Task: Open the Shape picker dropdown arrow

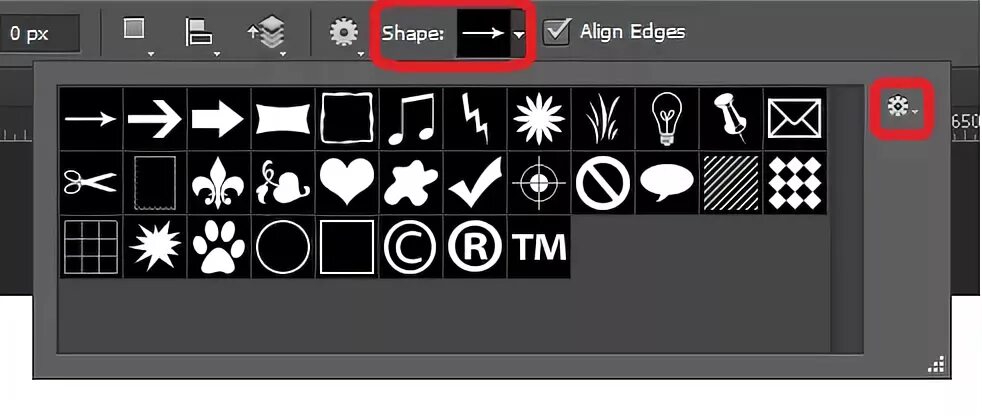Action: [x=519, y=34]
